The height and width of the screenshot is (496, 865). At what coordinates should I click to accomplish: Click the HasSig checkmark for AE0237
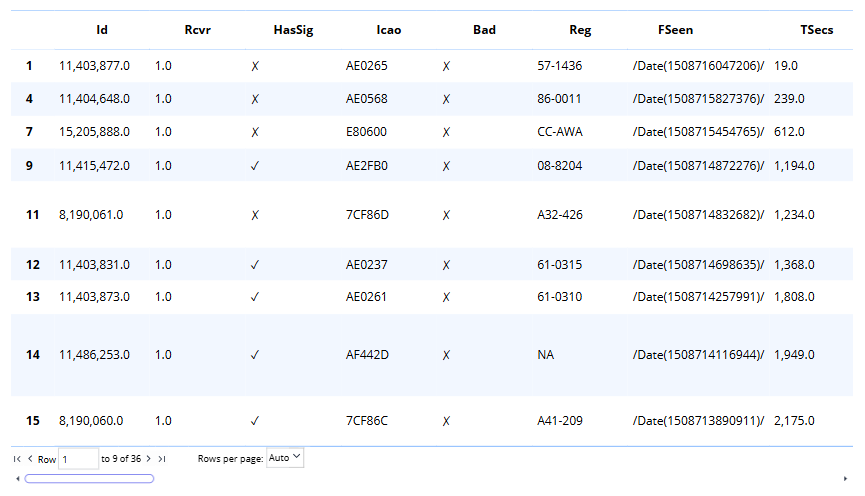click(x=255, y=265)
